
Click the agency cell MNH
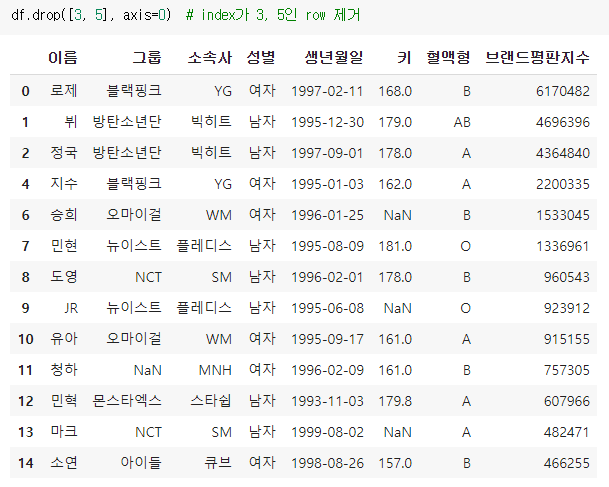click(x=215, y=370)
